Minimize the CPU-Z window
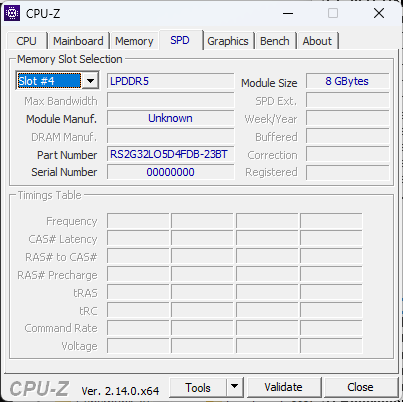The image size is (403, 402). click(x=288, y=13)
